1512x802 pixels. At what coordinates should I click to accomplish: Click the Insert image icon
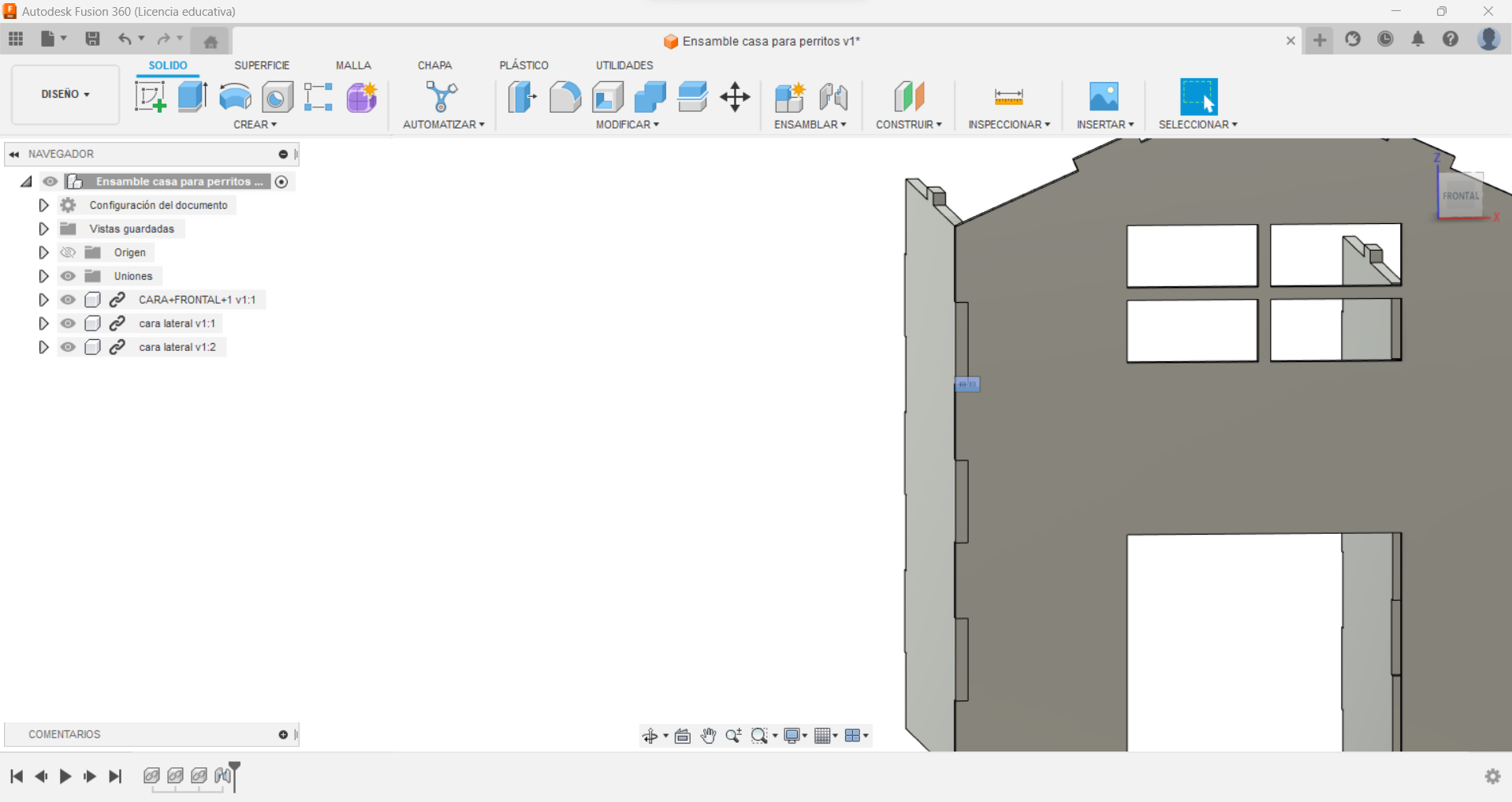coord(1104,97)
